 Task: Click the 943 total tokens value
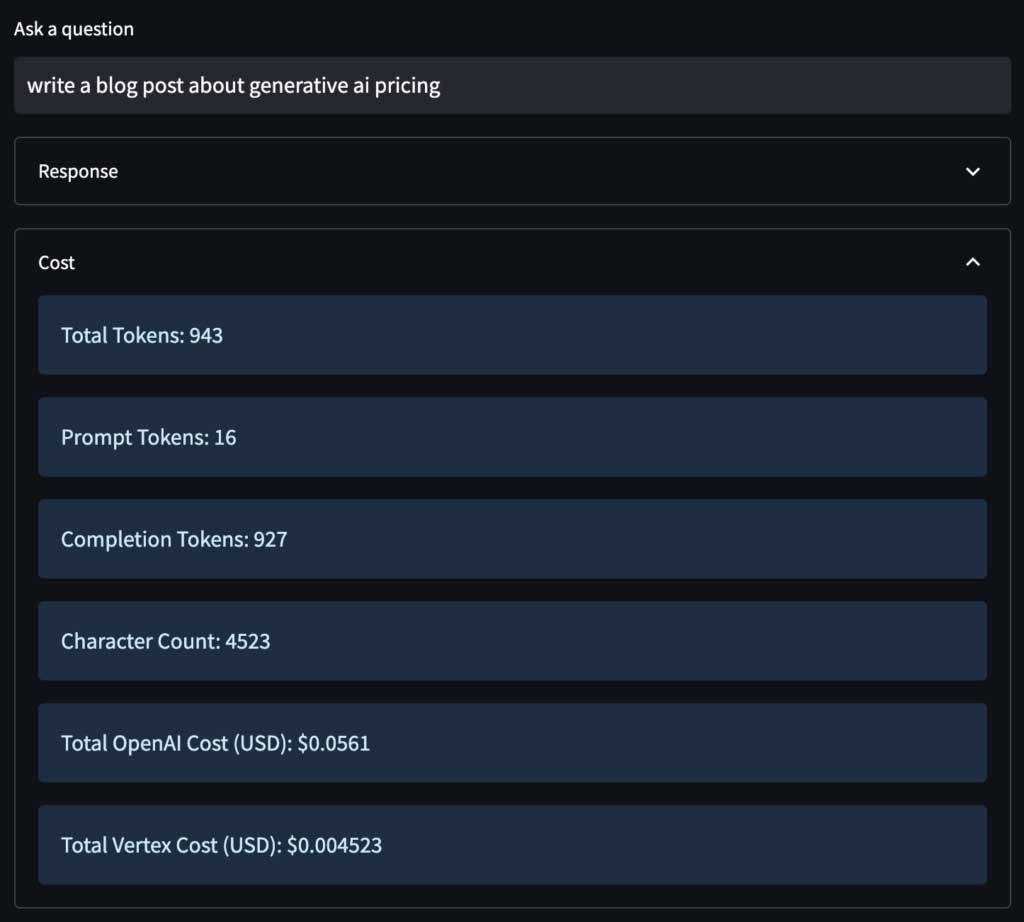(x=206, y=336)
